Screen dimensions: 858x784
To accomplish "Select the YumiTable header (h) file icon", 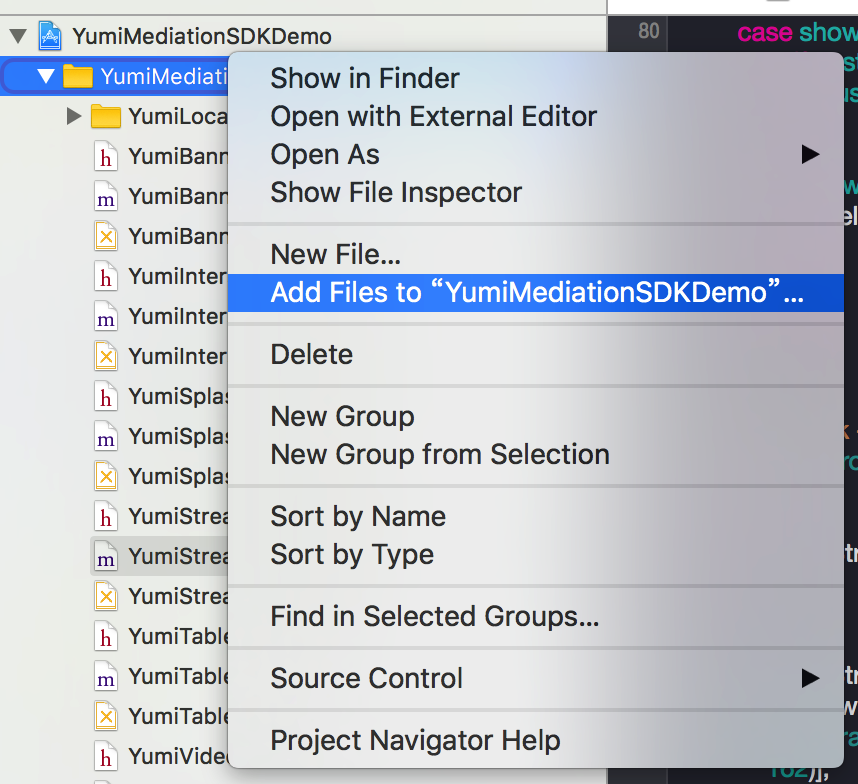I will point(106,636).
